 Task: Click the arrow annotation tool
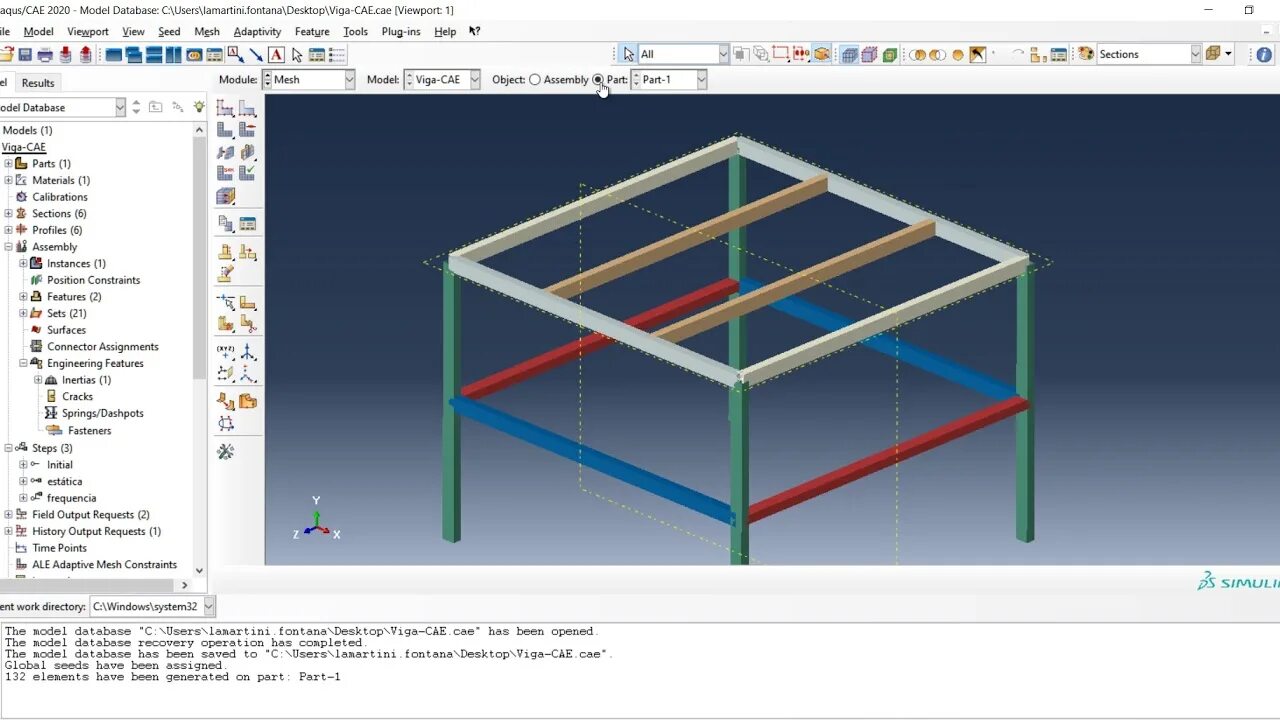click(256, 55)
